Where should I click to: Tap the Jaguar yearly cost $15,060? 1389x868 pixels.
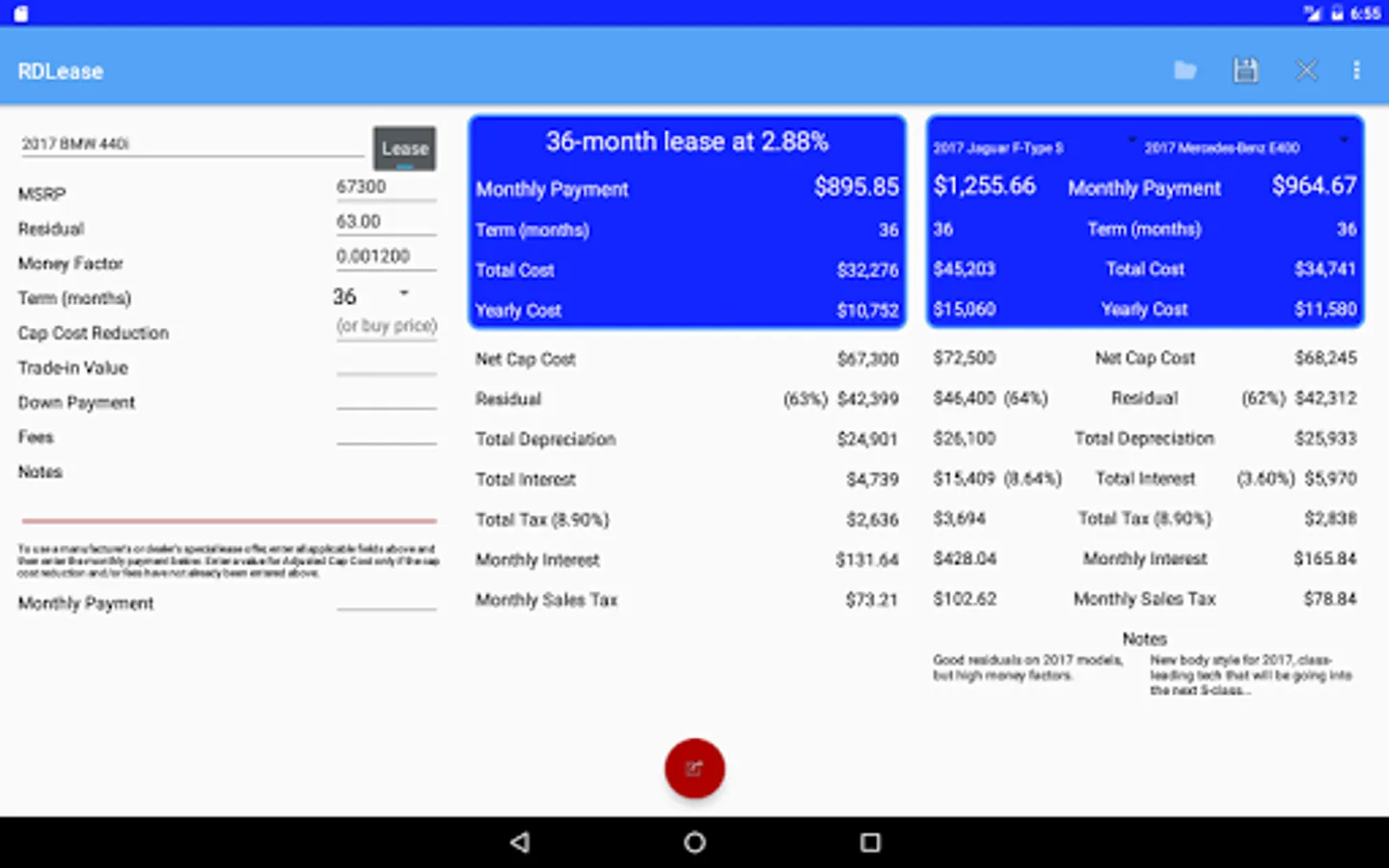964,310
